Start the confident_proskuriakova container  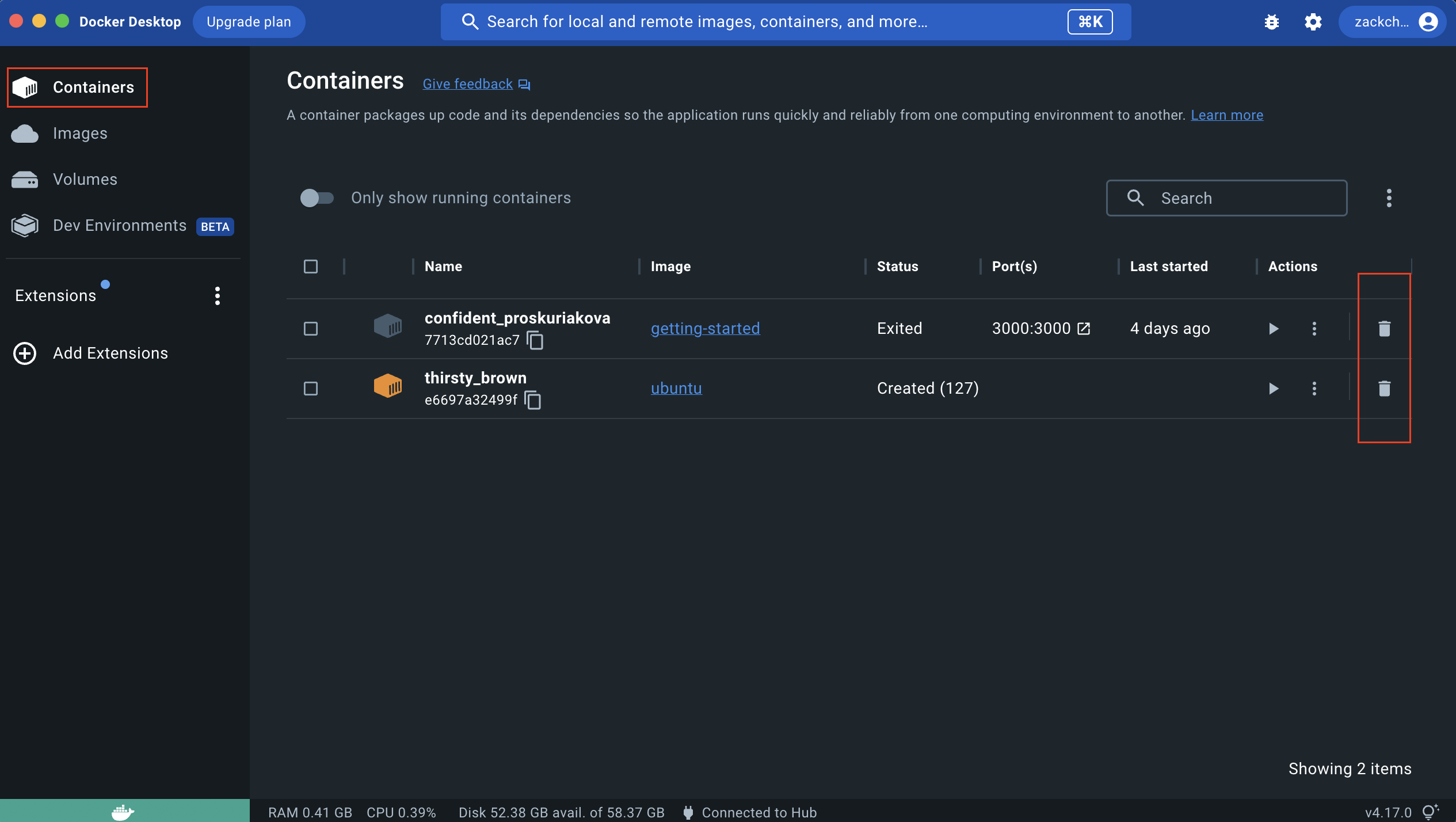pos(1274,329)
